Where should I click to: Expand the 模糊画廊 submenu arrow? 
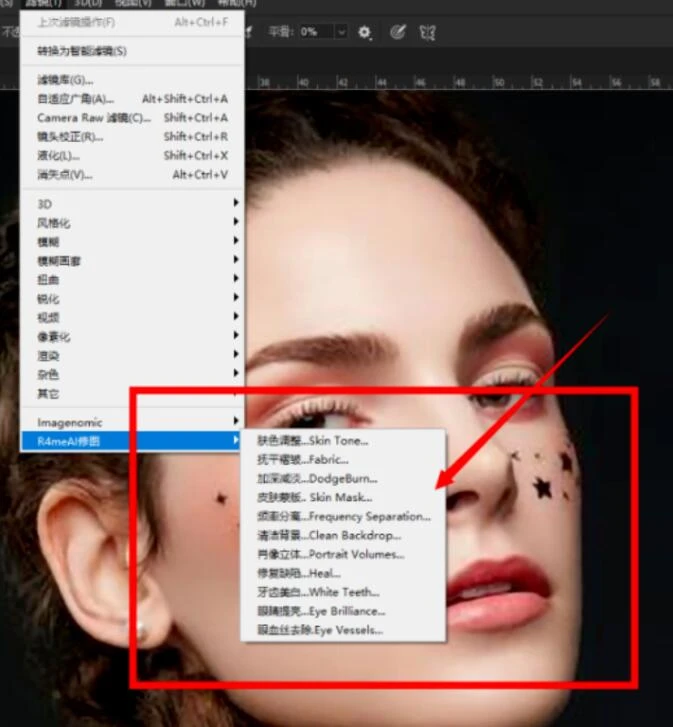click(x=236, y=260)
